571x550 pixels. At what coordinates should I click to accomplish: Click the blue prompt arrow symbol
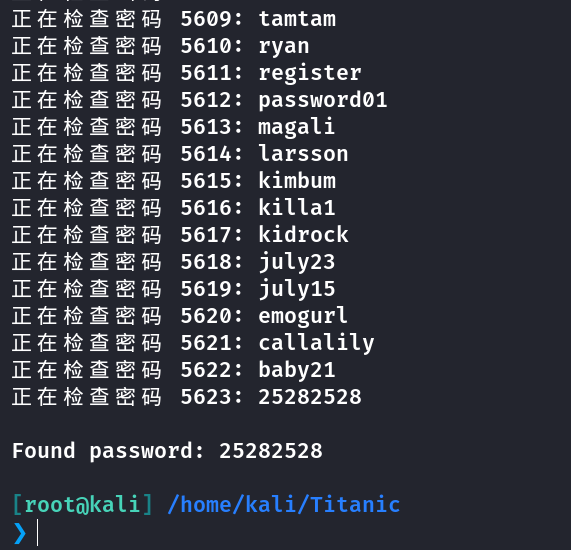(20, 533)
